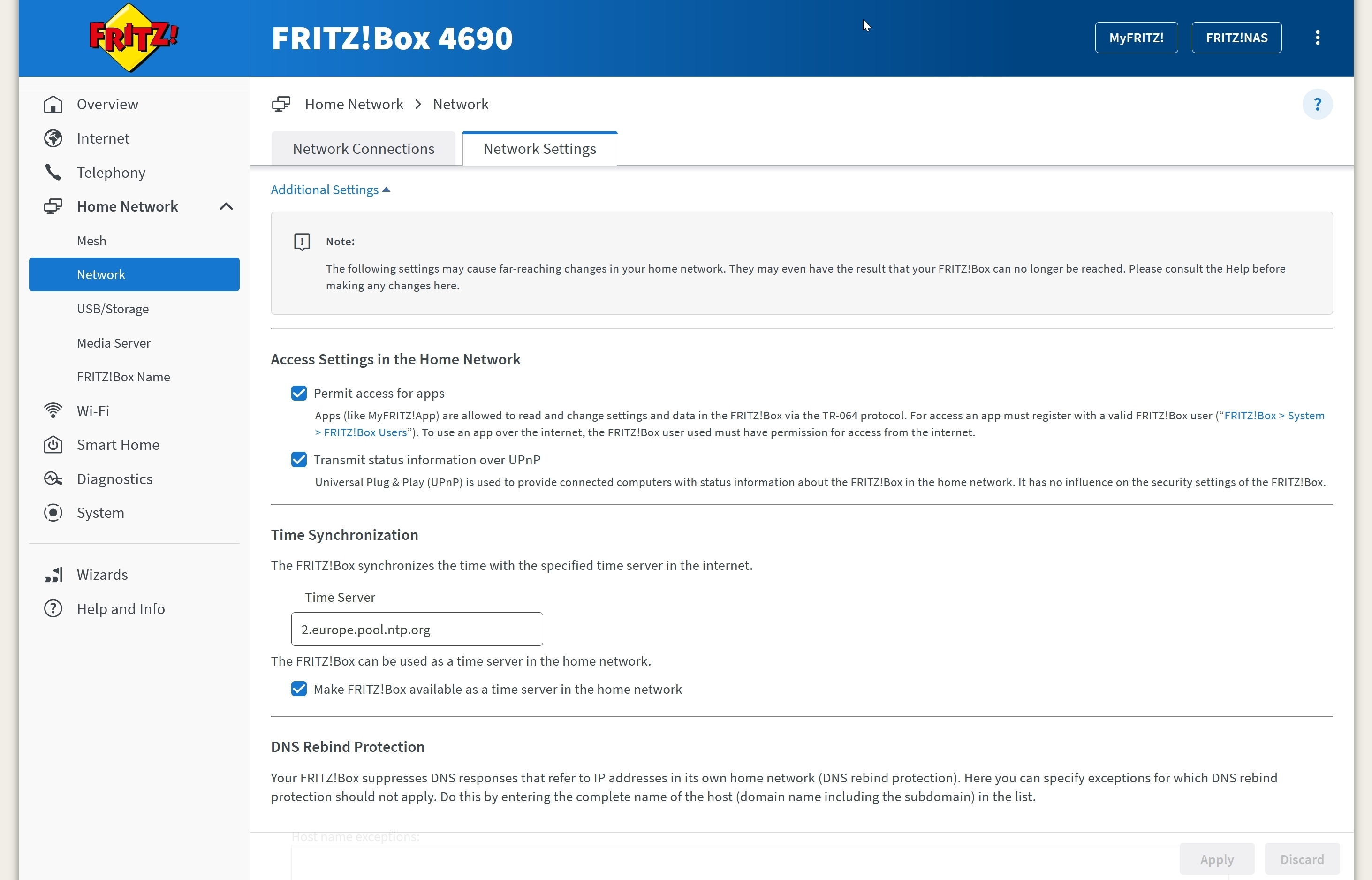Open the three-dot menu in the header
1372x880 pixels.
click(1318, 38)
